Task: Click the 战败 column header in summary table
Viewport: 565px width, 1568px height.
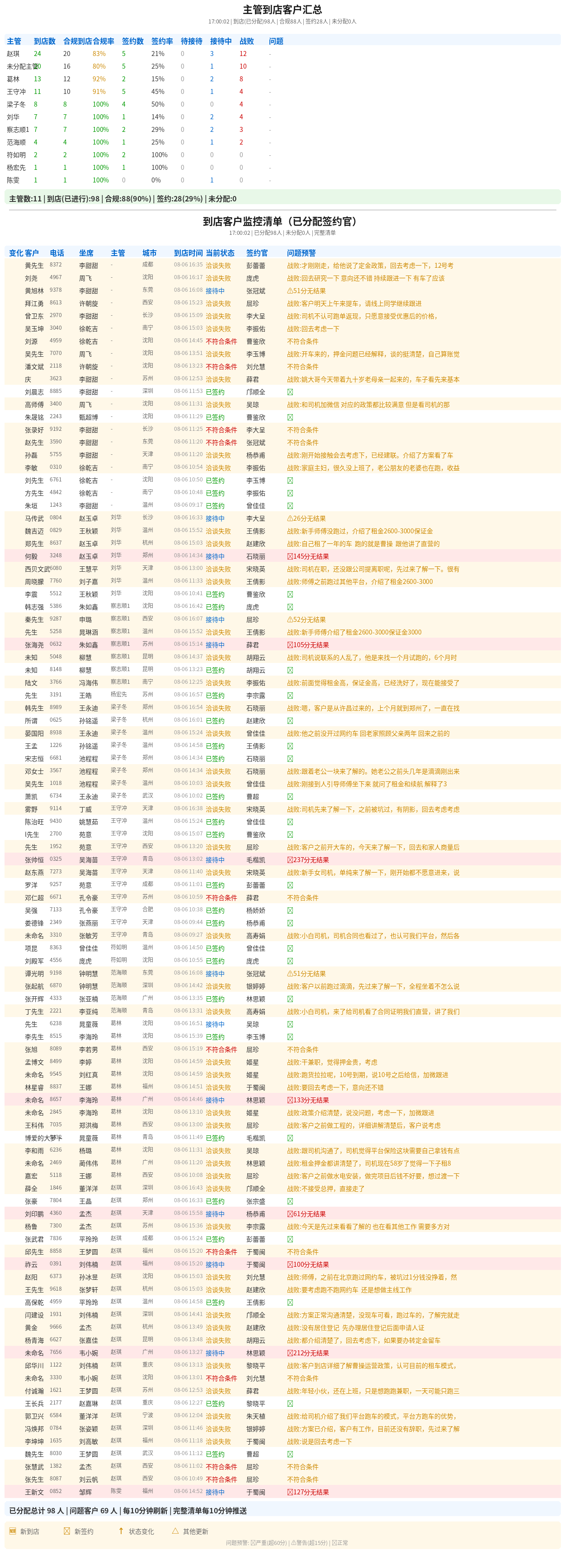Action: [247, 42]
